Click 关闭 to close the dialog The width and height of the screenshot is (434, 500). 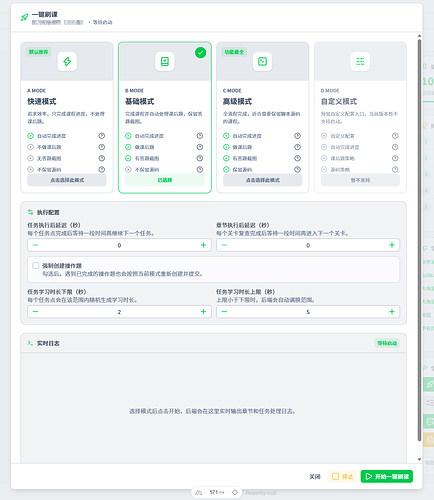pyautogui.click(x=315, y=477)
